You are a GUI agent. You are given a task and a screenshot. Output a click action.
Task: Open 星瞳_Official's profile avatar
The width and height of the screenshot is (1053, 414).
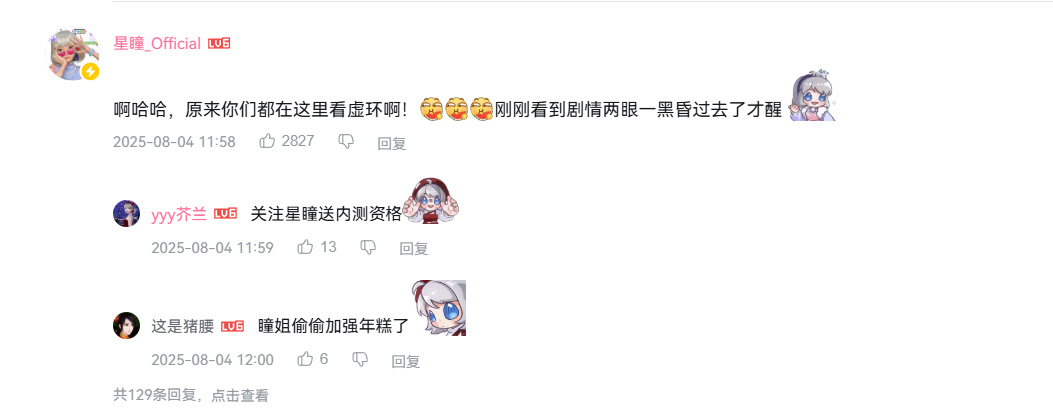[73, 54]
